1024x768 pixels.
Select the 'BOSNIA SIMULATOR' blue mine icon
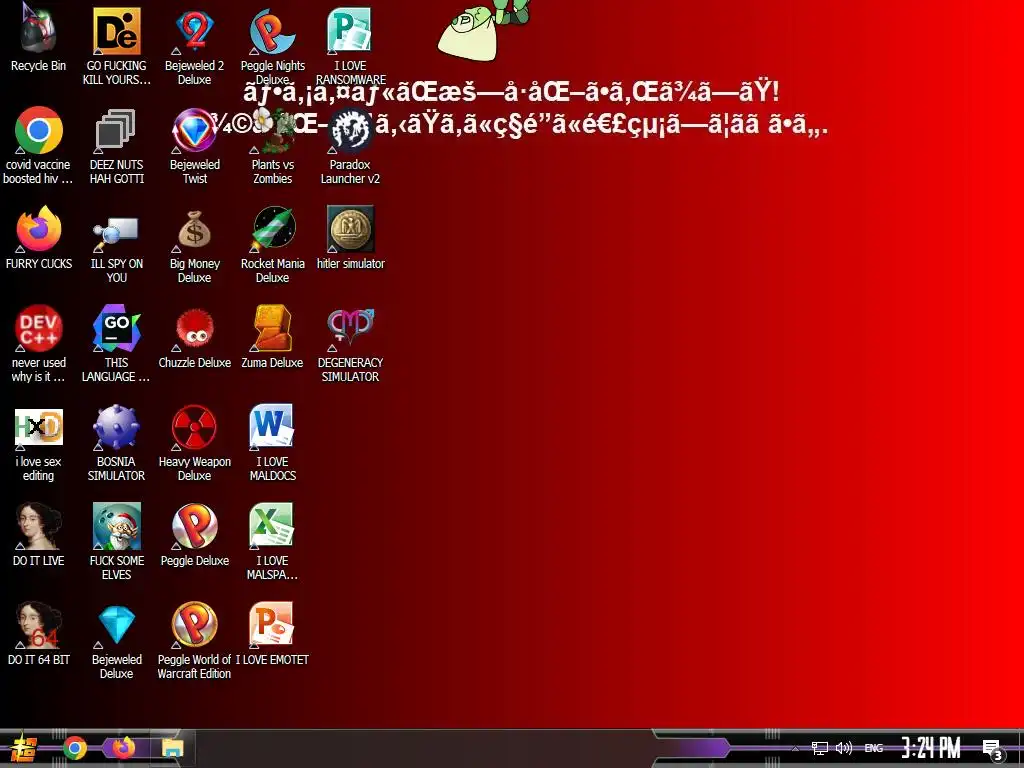116,442
